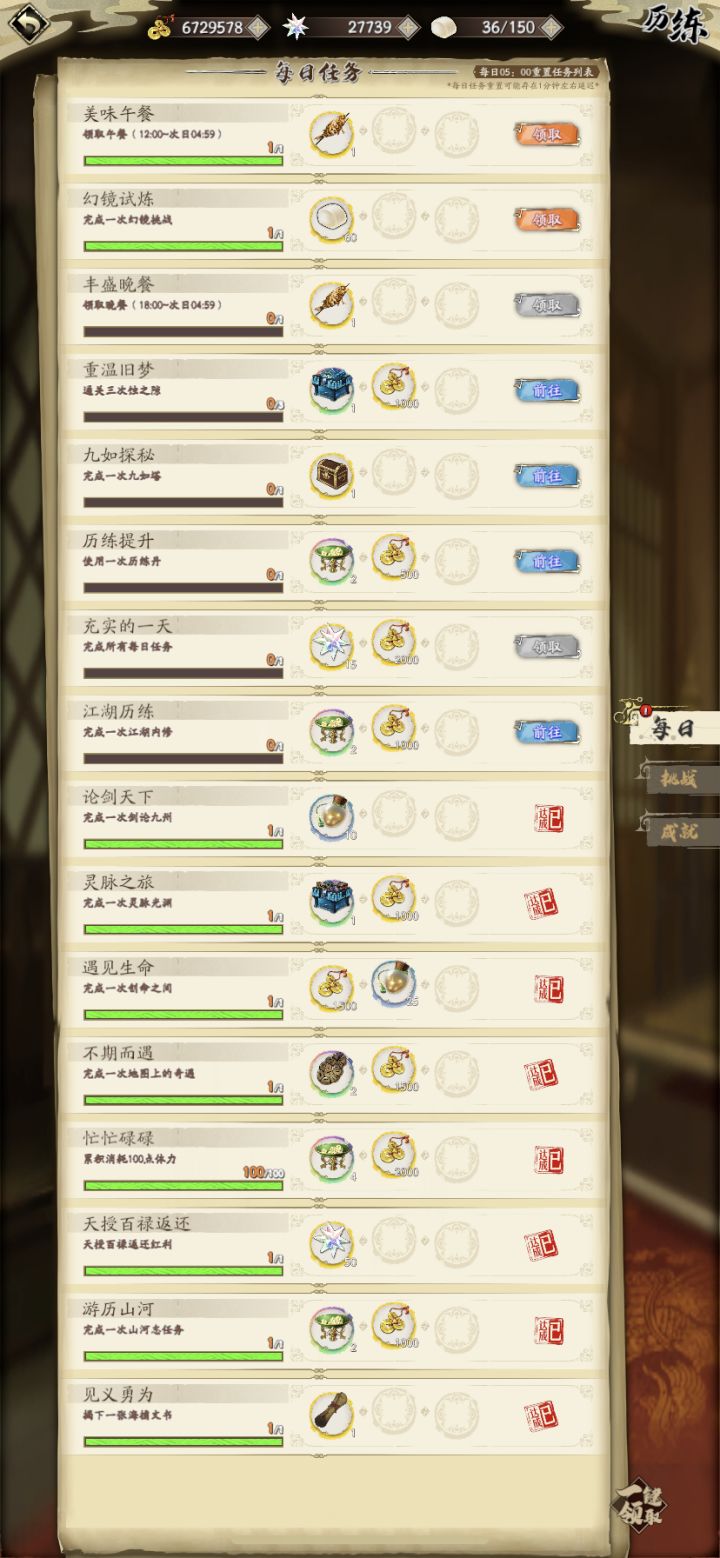Claim the 美味午餐 reward with 领取
Screen dimensions: 720x1558
(547, 134)
